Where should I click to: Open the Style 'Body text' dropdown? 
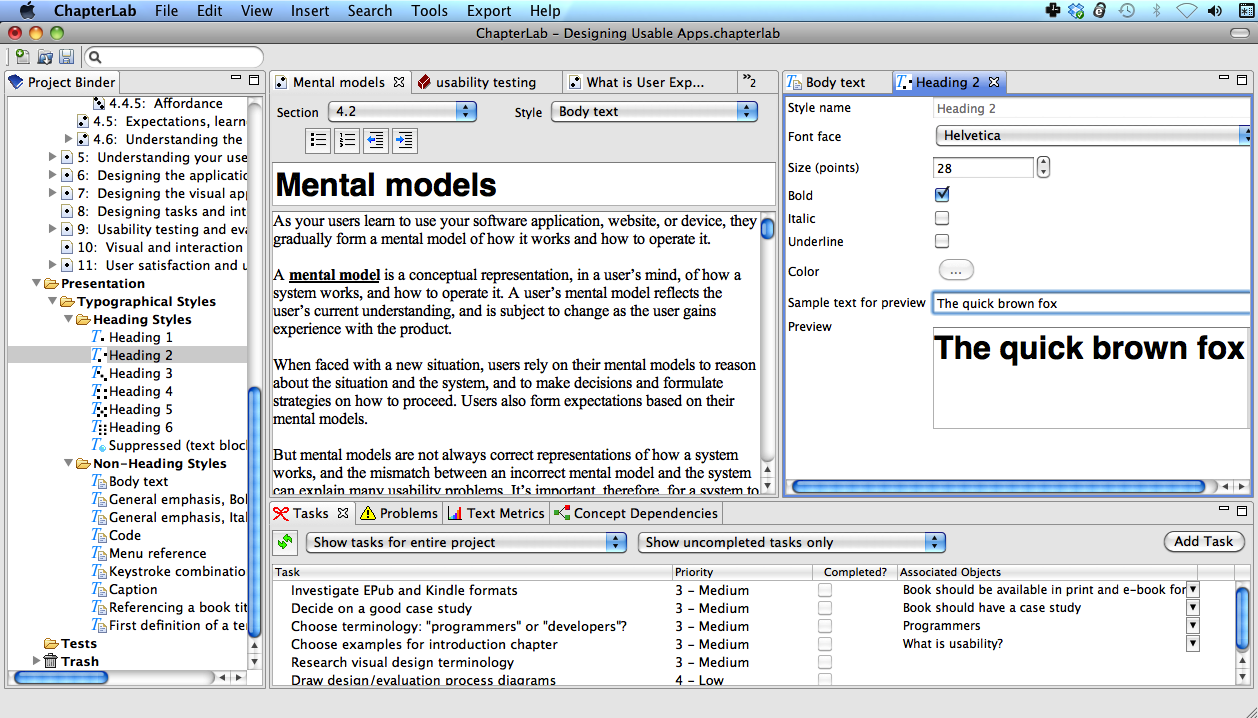tap(654, 112)
